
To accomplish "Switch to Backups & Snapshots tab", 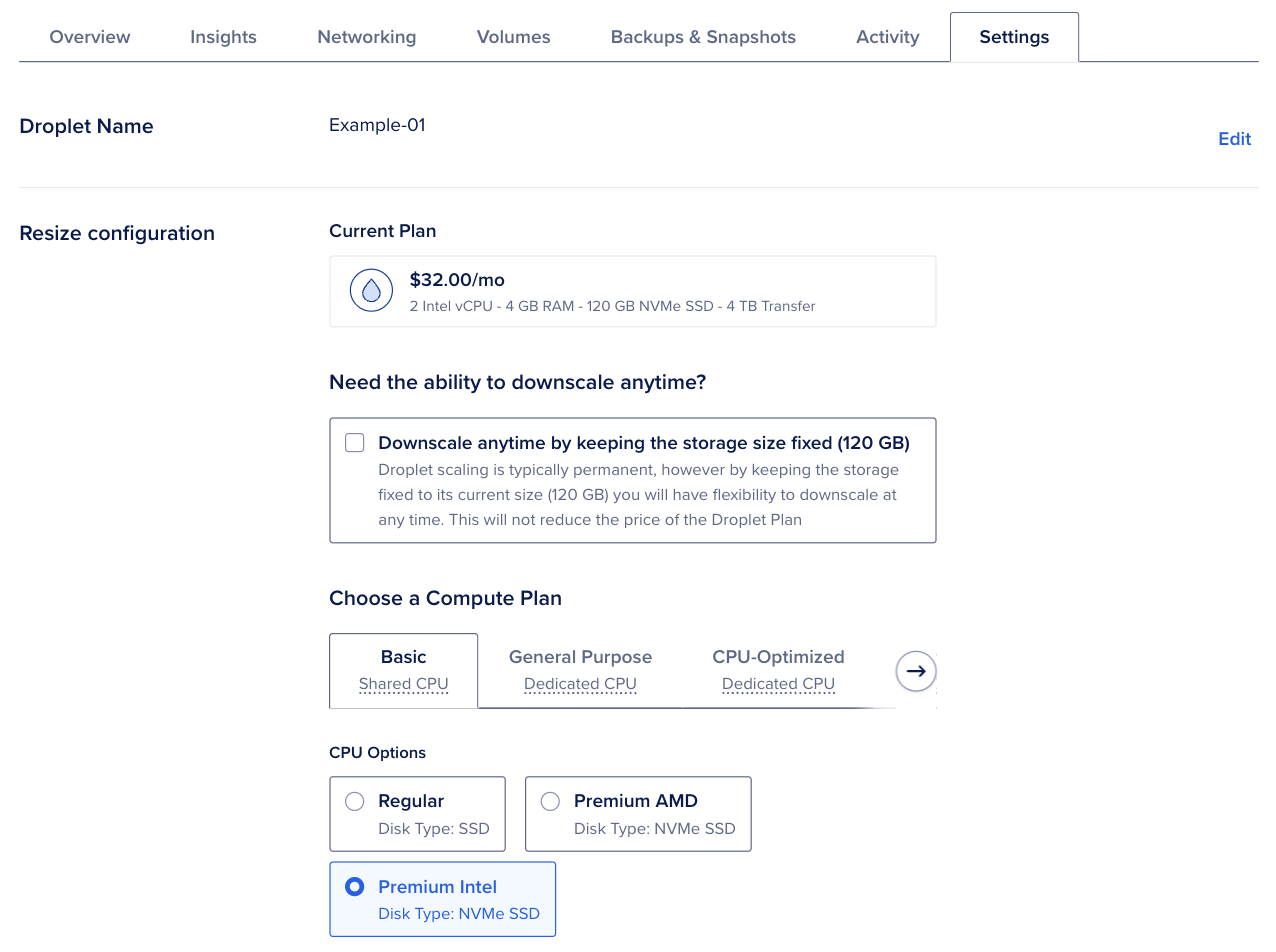I will click(x=703, y=37).
